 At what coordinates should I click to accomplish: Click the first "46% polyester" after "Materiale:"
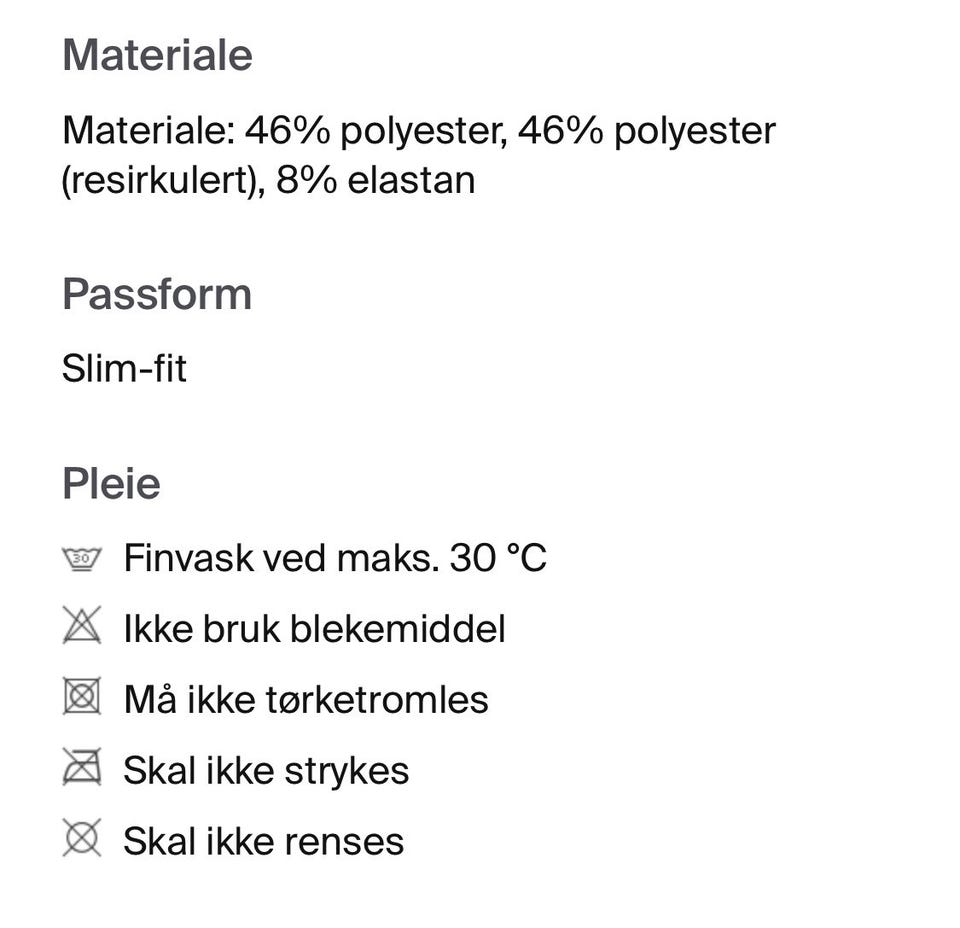click(374, 131)
